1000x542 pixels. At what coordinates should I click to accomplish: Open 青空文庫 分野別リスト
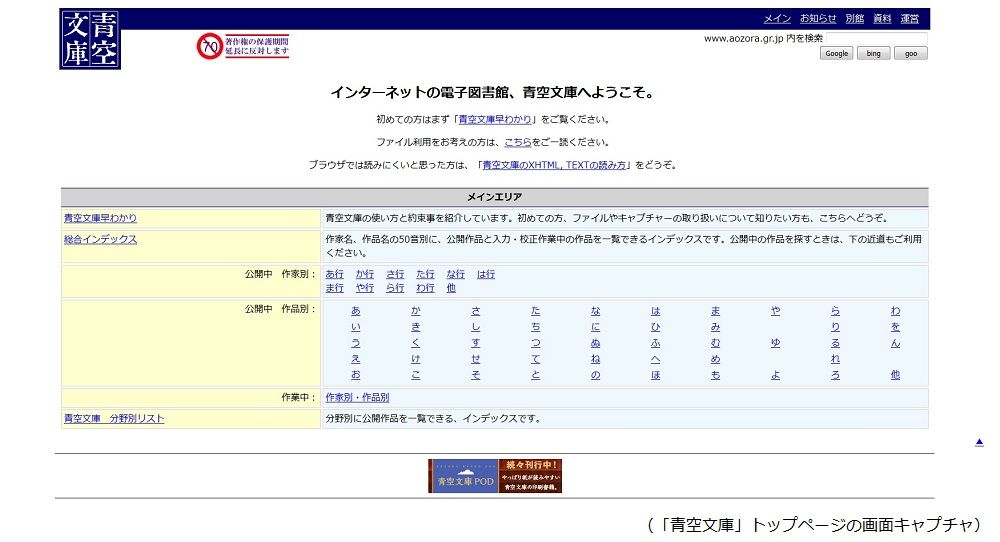(114, 419)
